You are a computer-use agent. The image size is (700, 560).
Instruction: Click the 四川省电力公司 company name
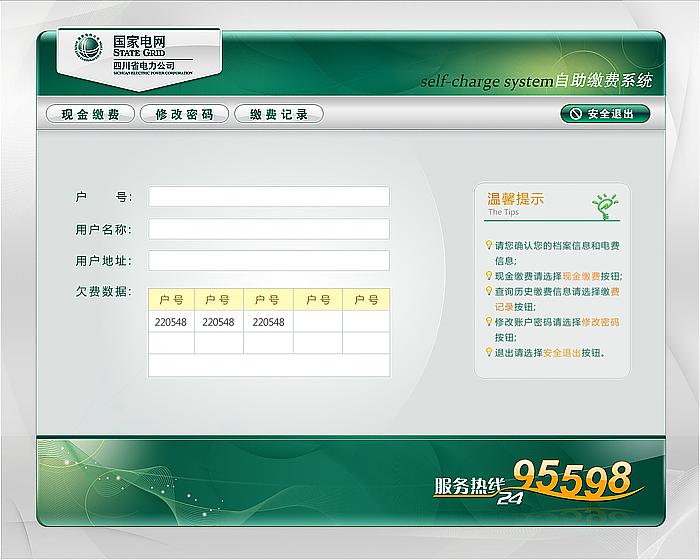pyautogui.click(x=144, y=66)
